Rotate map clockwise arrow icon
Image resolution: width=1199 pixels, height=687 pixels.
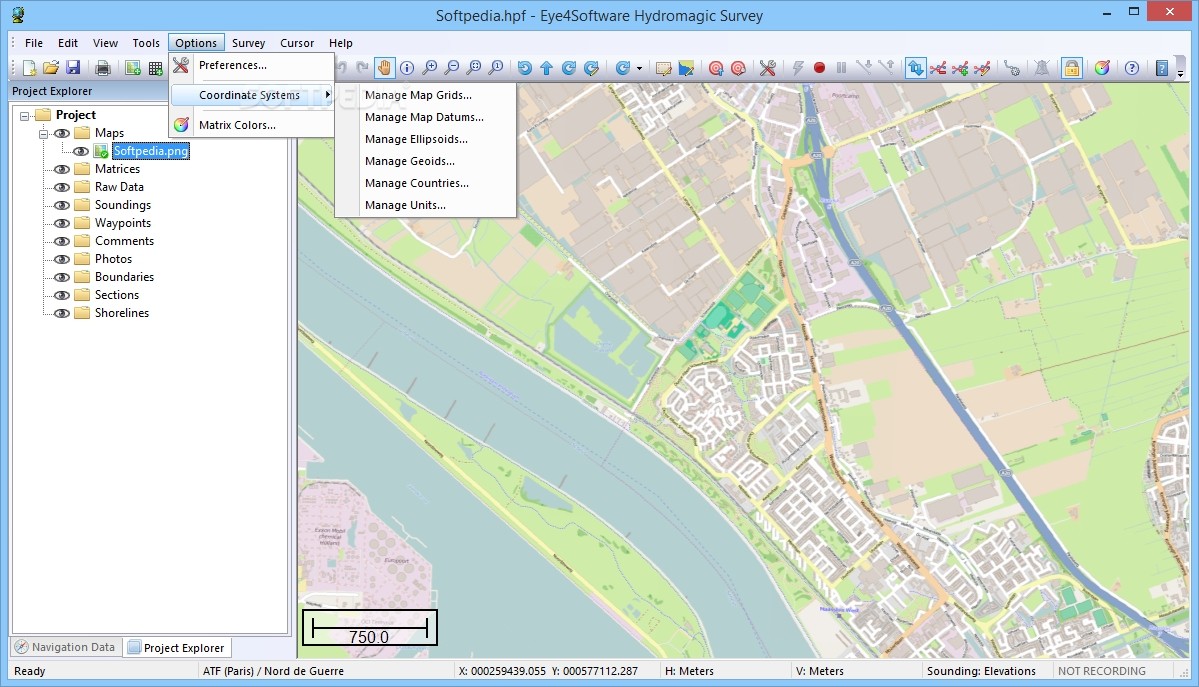(x=569, y=68)
